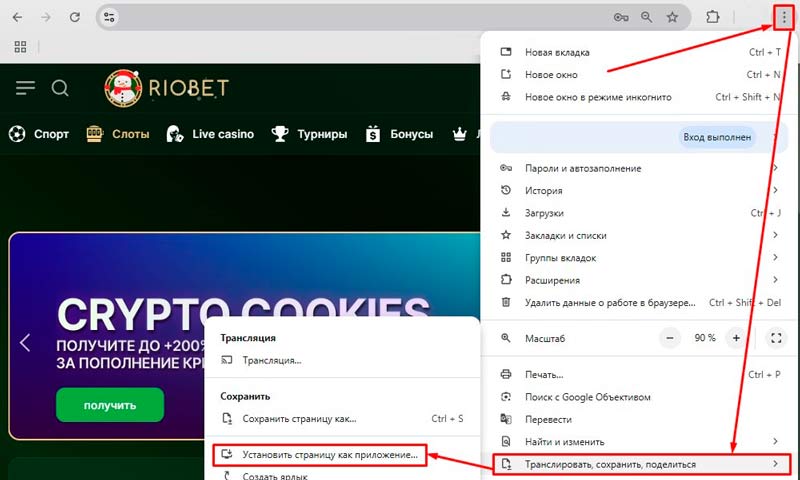Expand Пароли и автозаполнение submenu
The image size is (800, 480).
point(640,168)
